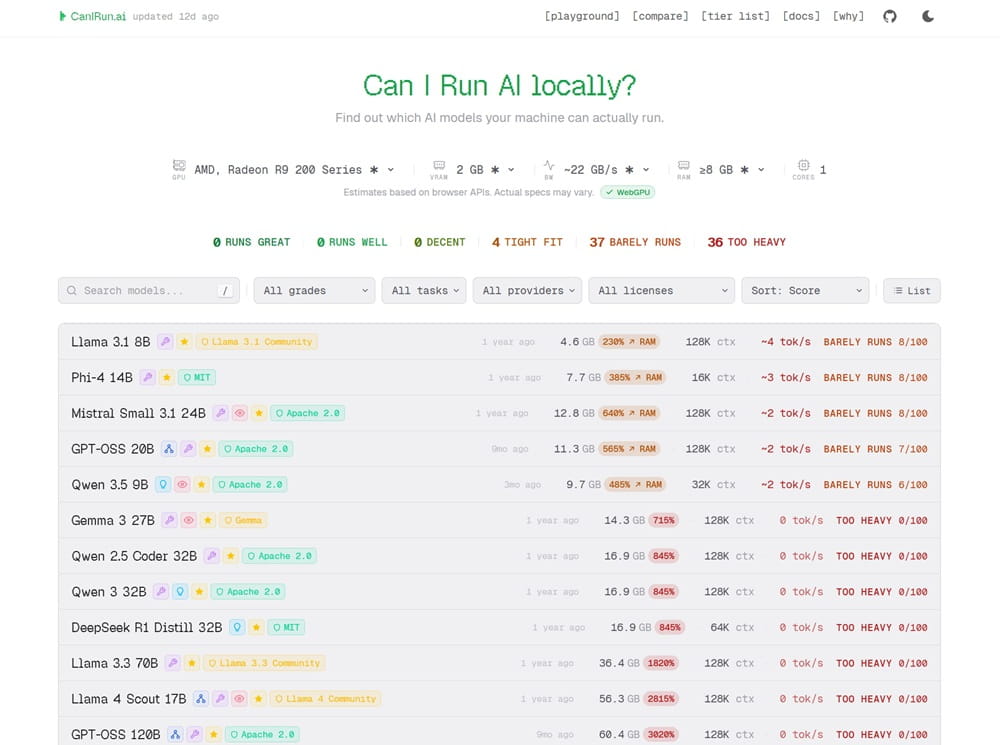Click the WebGPU status badge
This screenshot has height=745, width=1000.
628,192
